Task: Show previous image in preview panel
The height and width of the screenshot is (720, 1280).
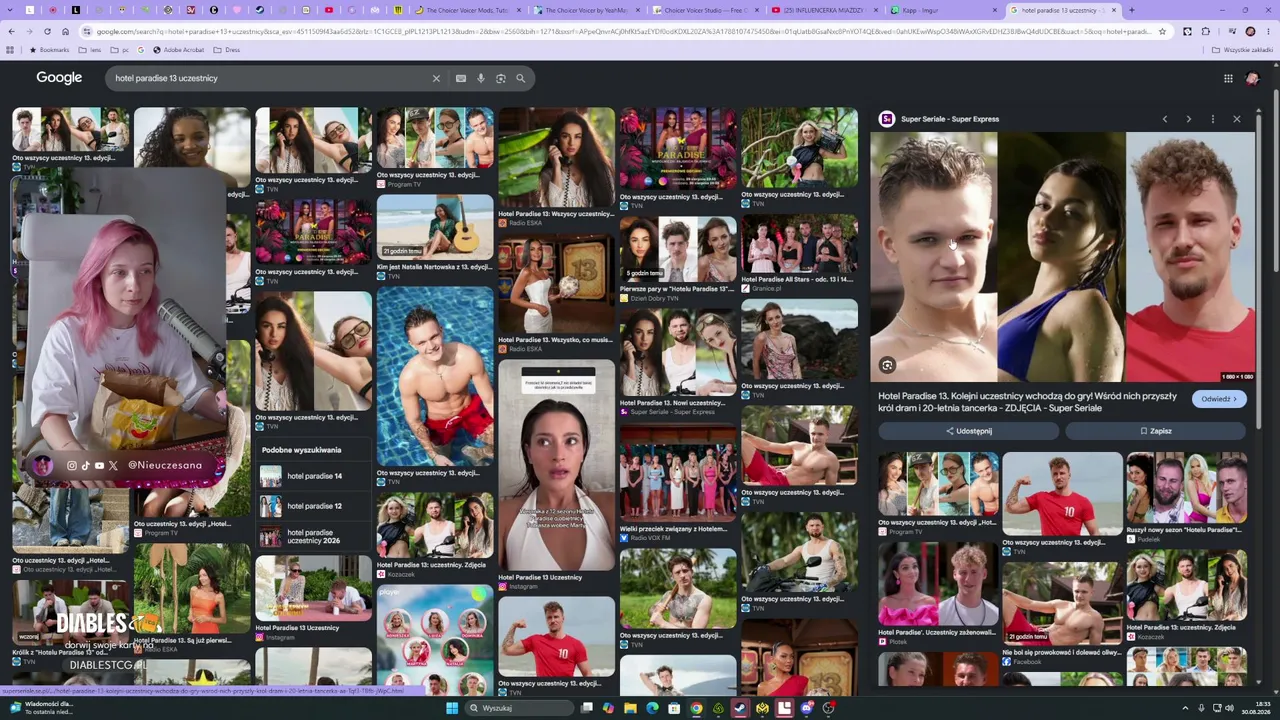Action: point(1165,119)
